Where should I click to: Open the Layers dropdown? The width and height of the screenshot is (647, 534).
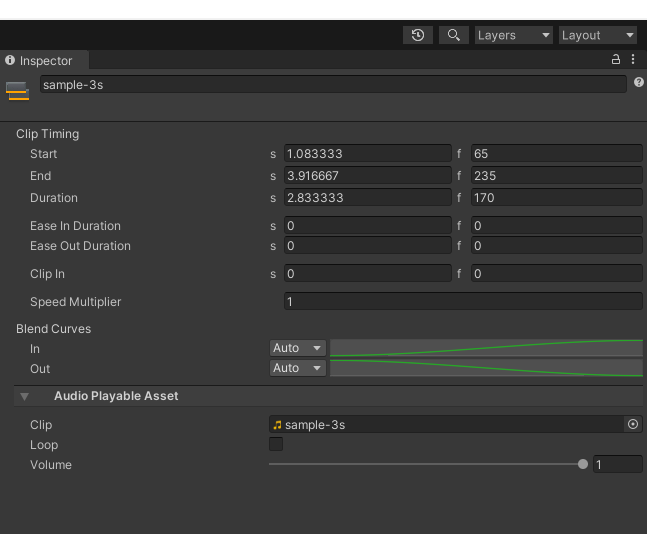coord(514,35)
